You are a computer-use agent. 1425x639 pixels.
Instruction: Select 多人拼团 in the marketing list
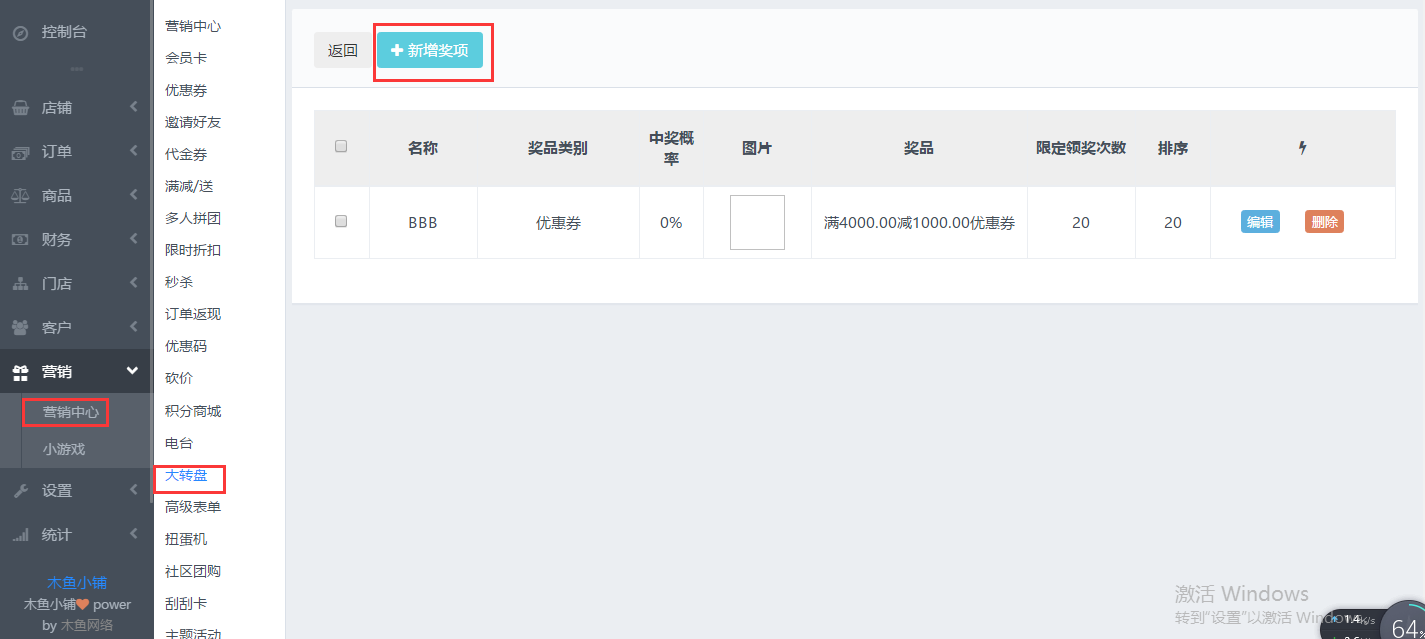point(193,218)
